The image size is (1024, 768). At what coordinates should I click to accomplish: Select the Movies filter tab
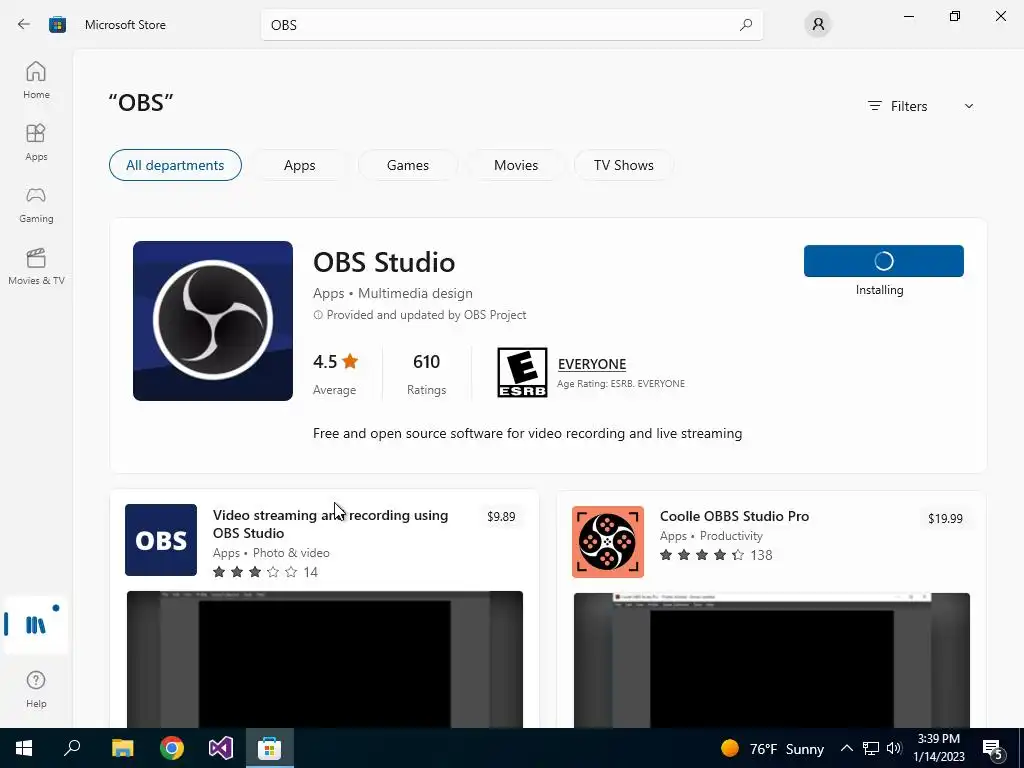516,165
